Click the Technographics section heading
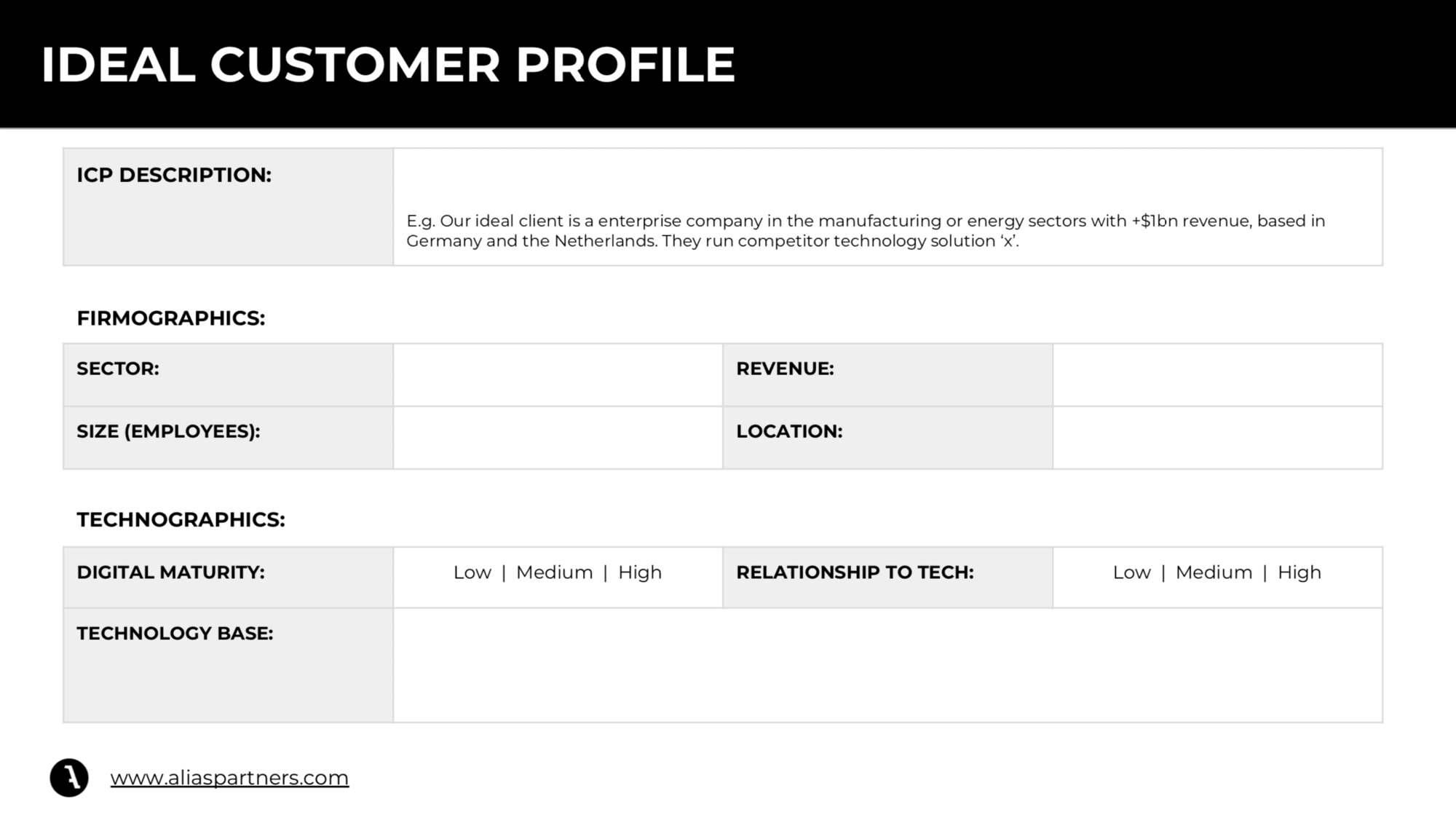Image resolution: width=1456 pixels, height=815 pixels. click(181, 519)
